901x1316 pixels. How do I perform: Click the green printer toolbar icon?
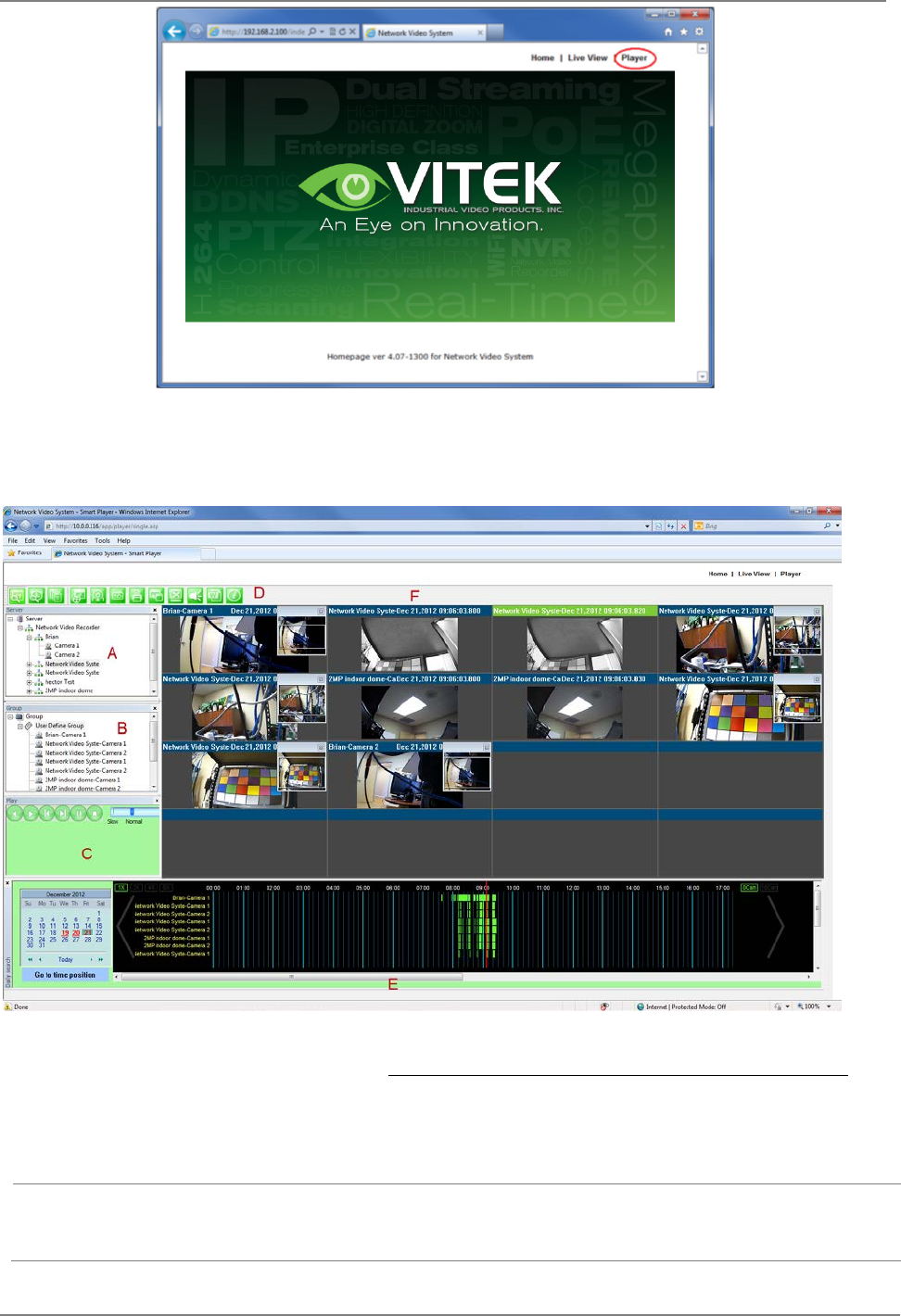tap(136, 595)
